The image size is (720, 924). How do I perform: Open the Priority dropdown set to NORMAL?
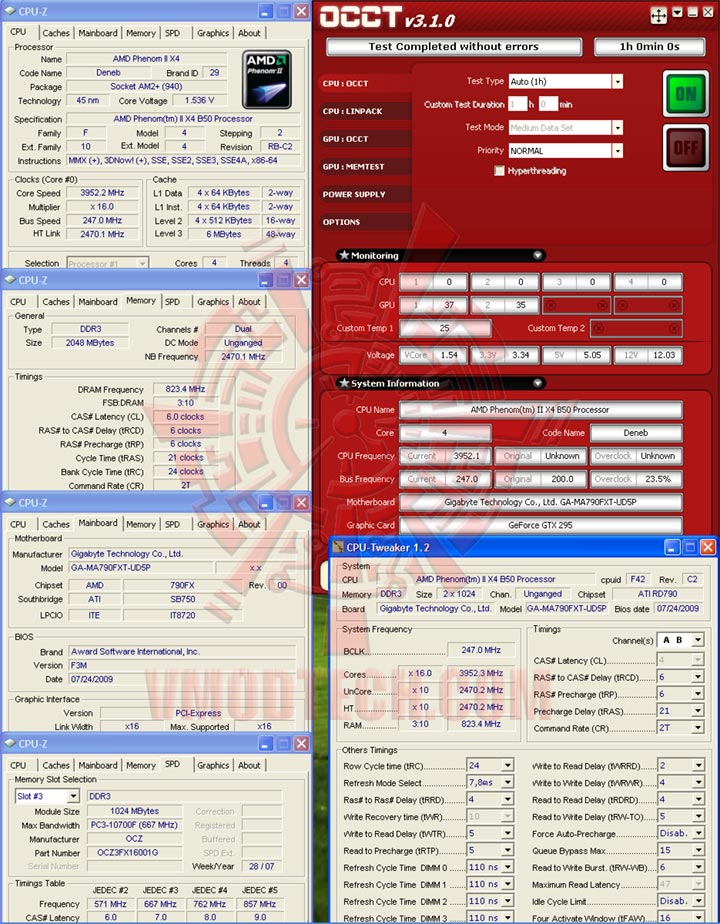pos(617,151)
